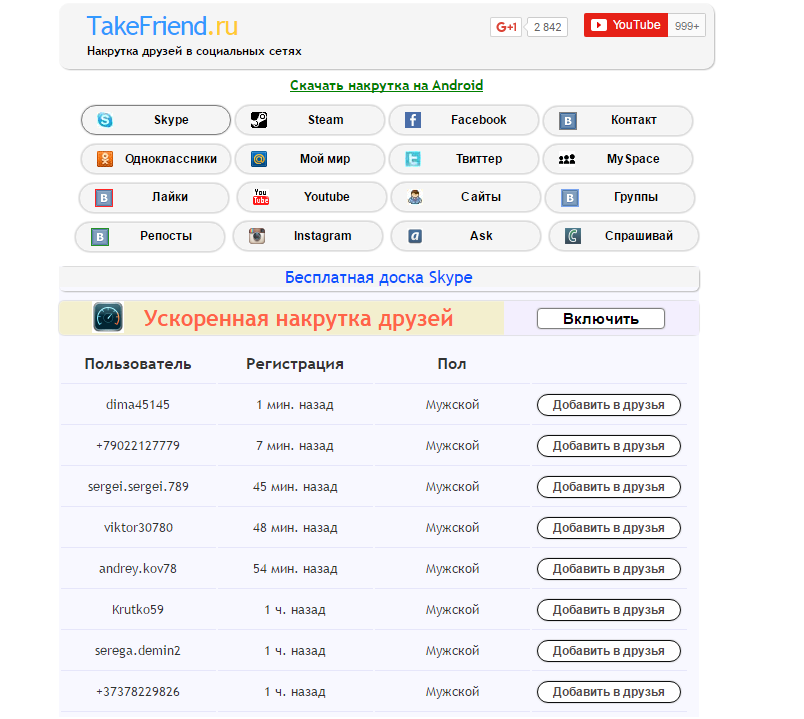Add dima45145 to friends
804x719 pixels.
609,405
